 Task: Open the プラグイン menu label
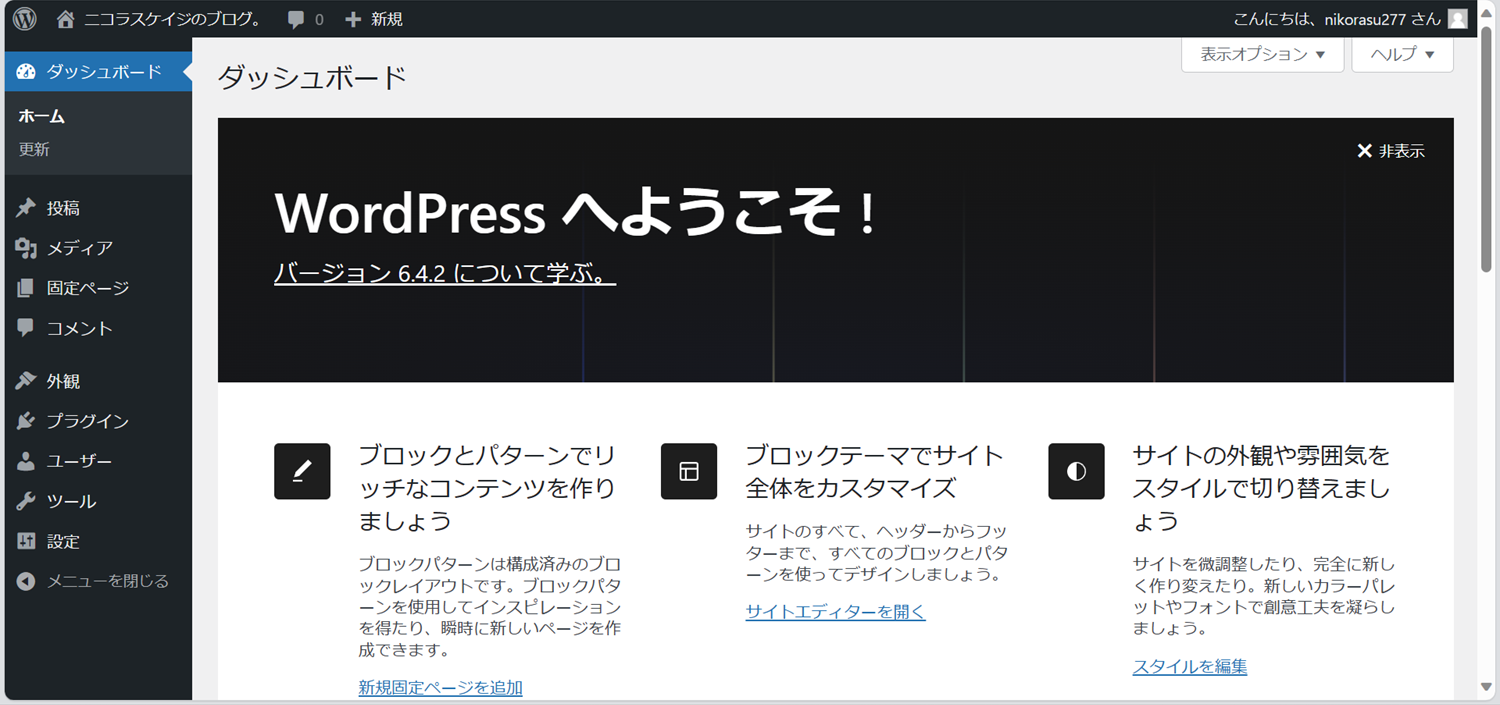[88, 421]
